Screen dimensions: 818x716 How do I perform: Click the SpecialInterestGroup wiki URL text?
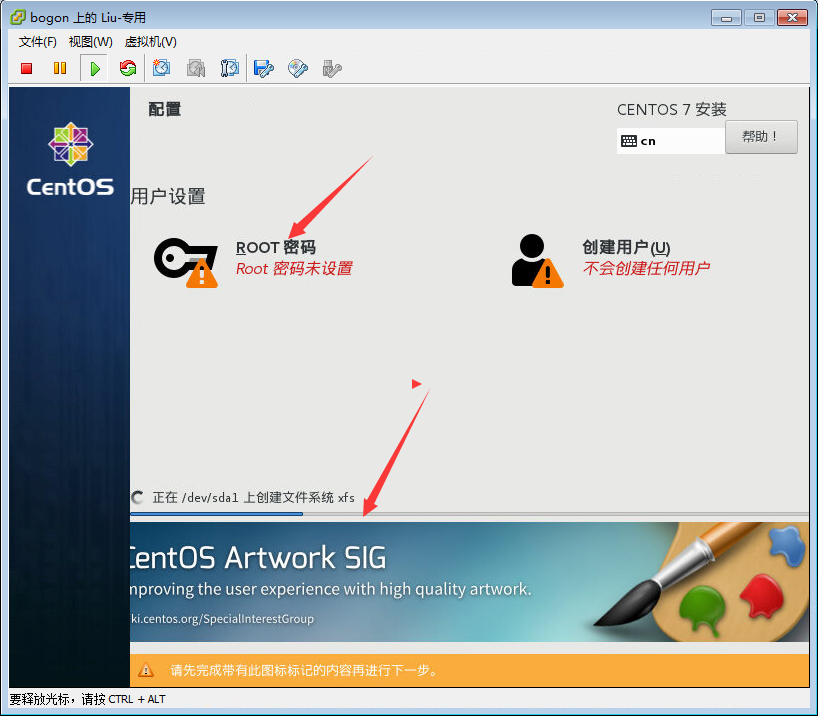(x=222, y=619)
